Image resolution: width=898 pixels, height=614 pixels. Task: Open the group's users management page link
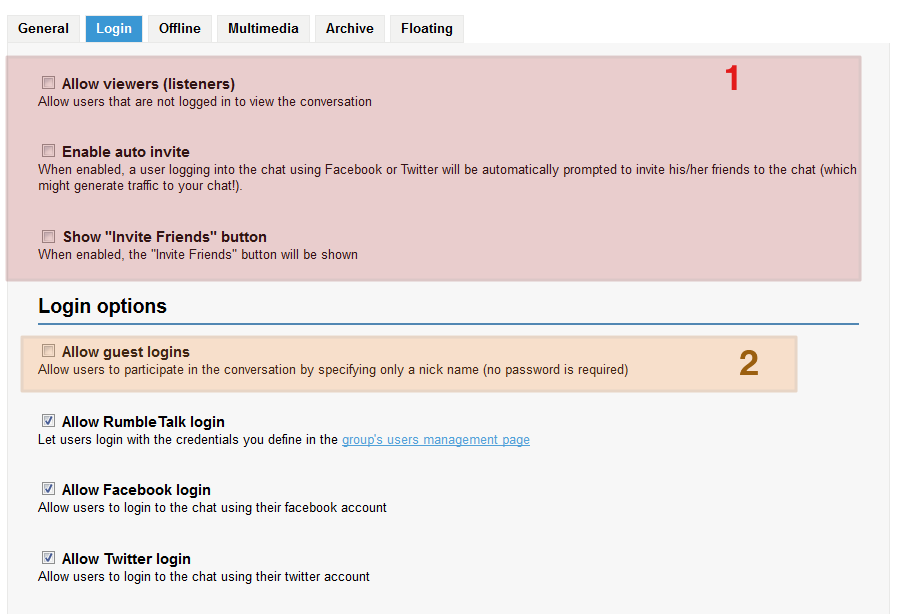435,439
